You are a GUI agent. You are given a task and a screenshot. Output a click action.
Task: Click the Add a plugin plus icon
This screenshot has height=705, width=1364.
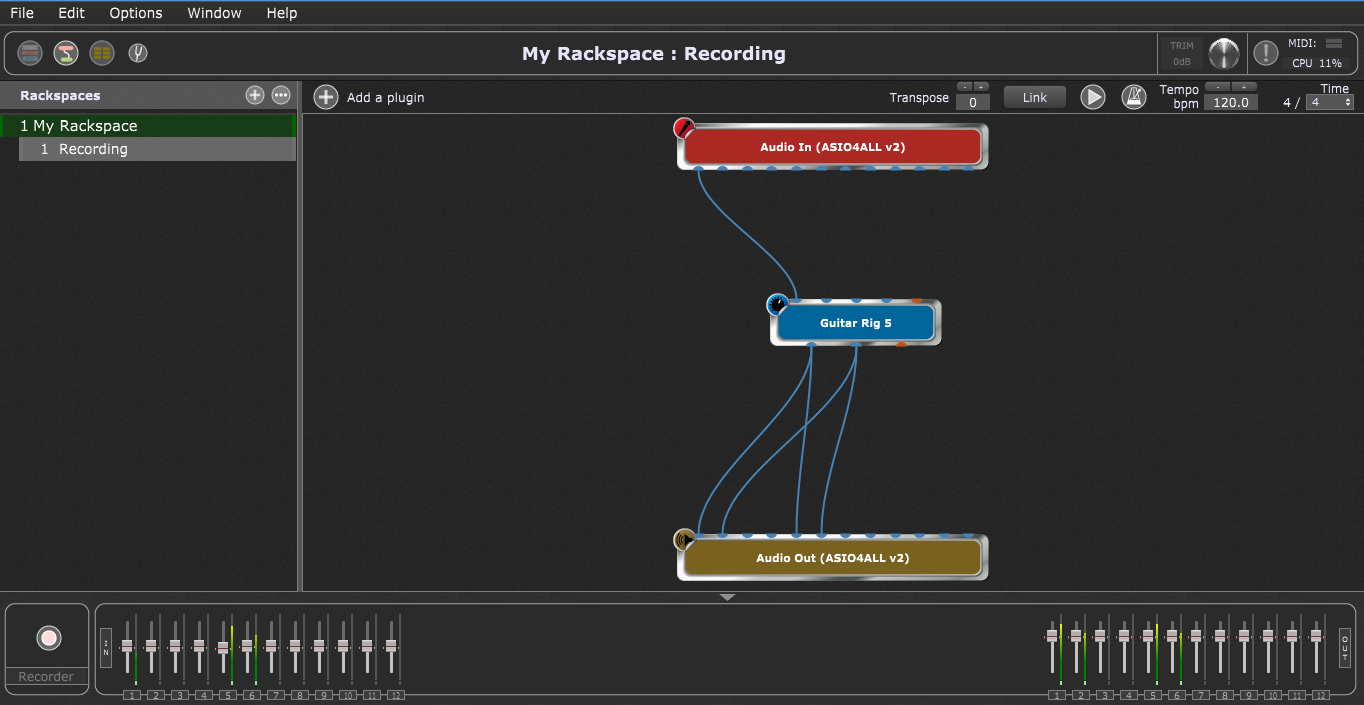pos(326,97)
